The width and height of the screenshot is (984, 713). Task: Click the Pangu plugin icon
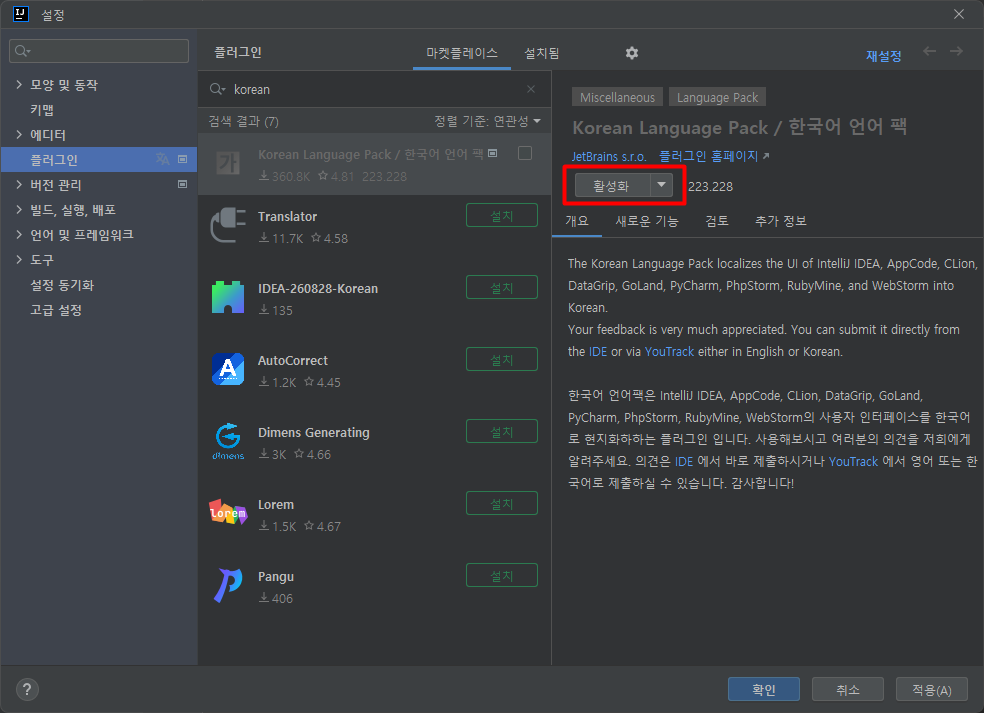click(x=228, y=585)
